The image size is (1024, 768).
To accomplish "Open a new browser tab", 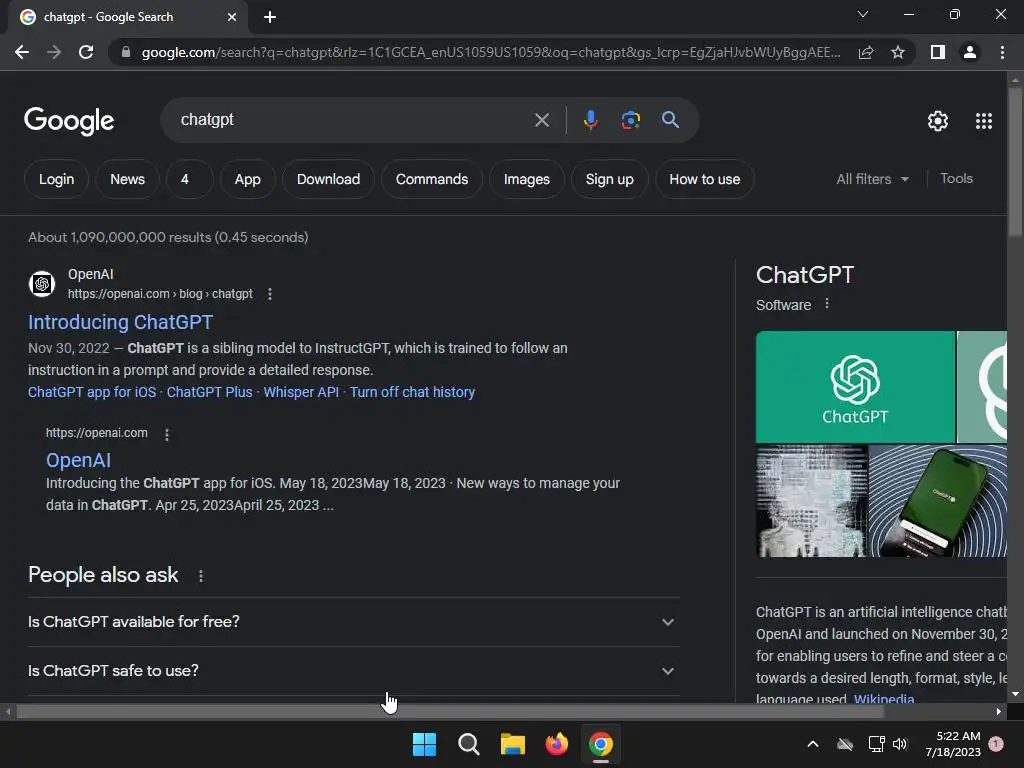I will point(270,17).
